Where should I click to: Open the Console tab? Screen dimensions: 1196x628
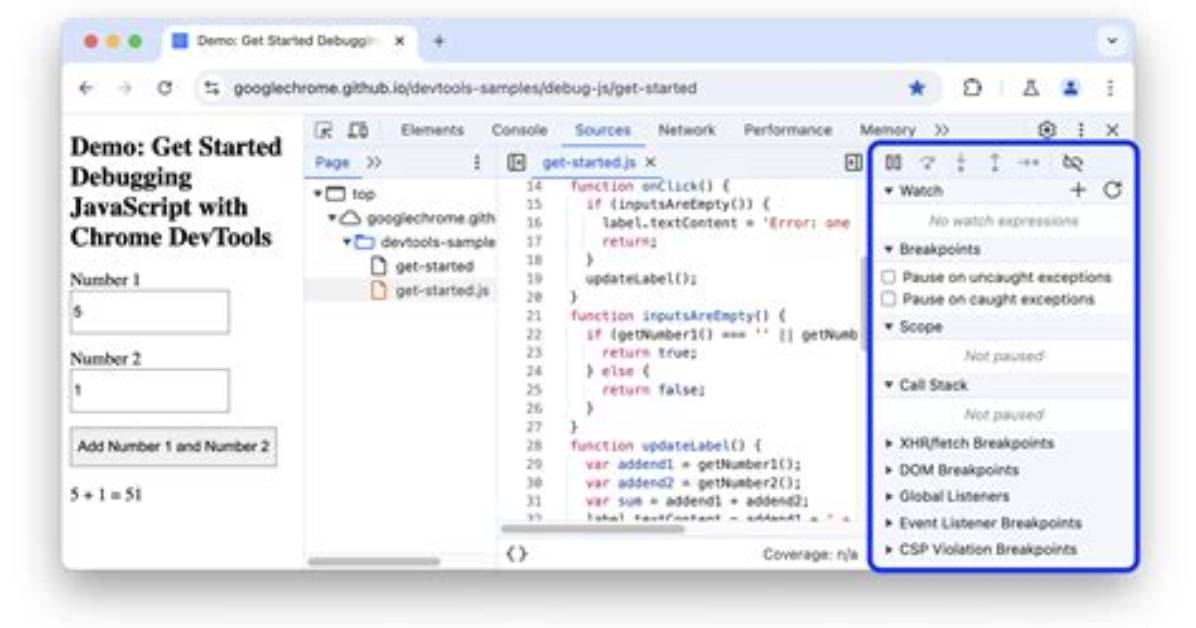[519, 130]
